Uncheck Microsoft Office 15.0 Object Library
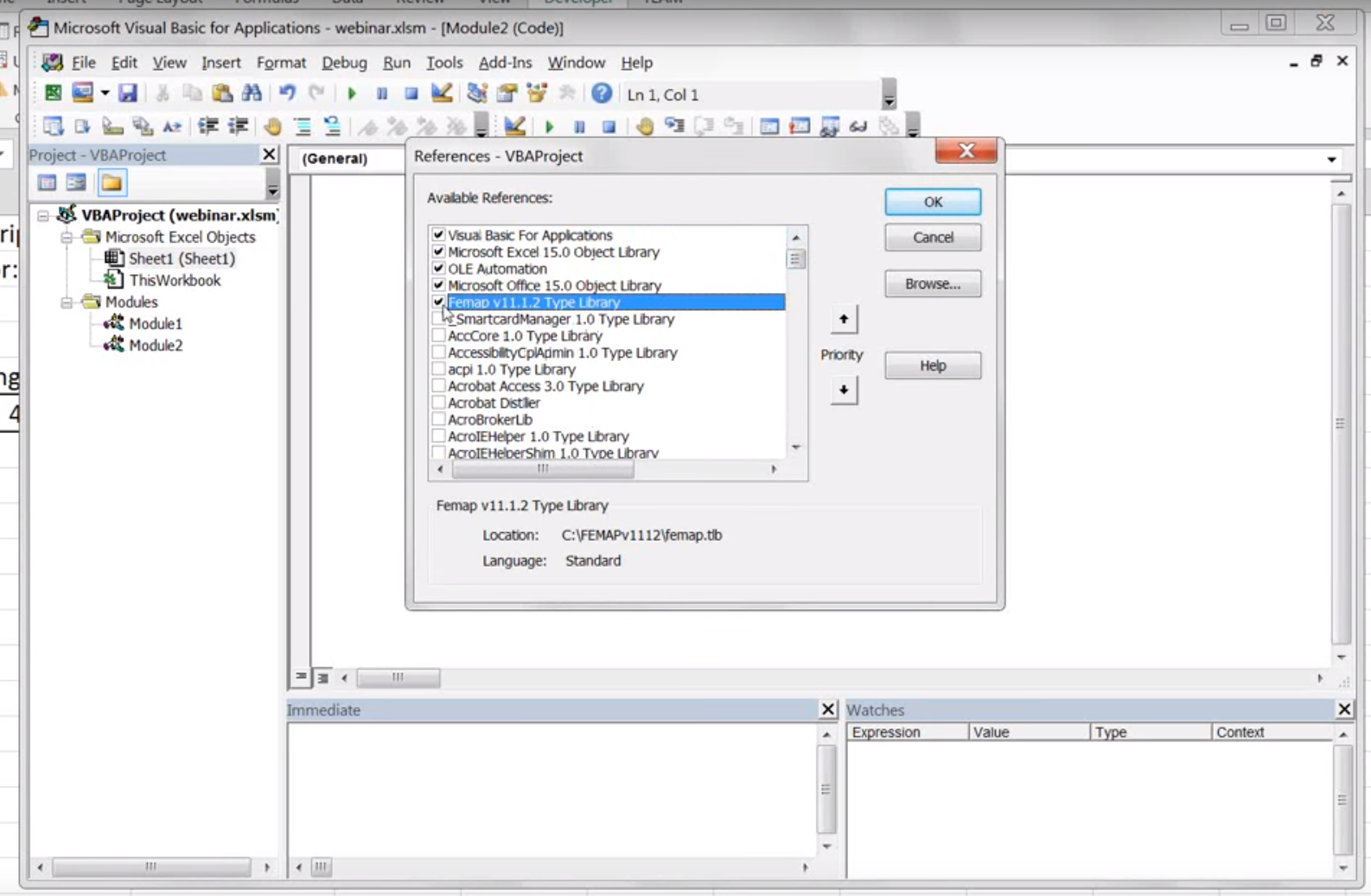The width and height of the screenshot is (1371, 896). pyautogui.click(x=438, y=285)
